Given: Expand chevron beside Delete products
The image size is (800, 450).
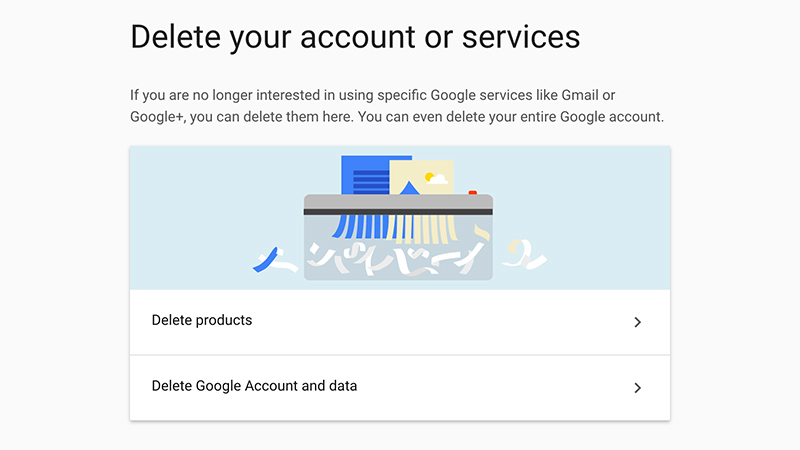Looking at the screenshot, I should (637, 322).
